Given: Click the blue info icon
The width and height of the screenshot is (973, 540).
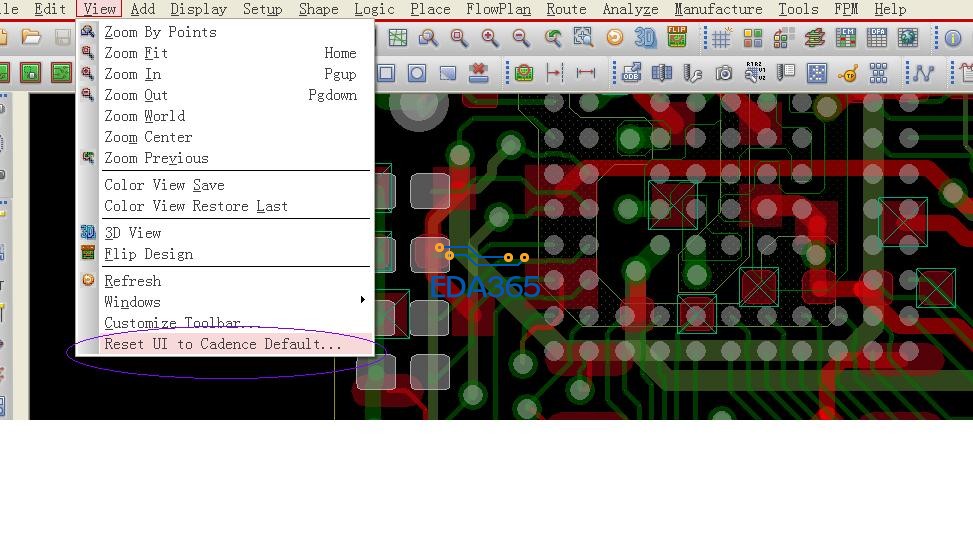Looking at the screenshot, I should pyautogui.click(x=953, y=38).
